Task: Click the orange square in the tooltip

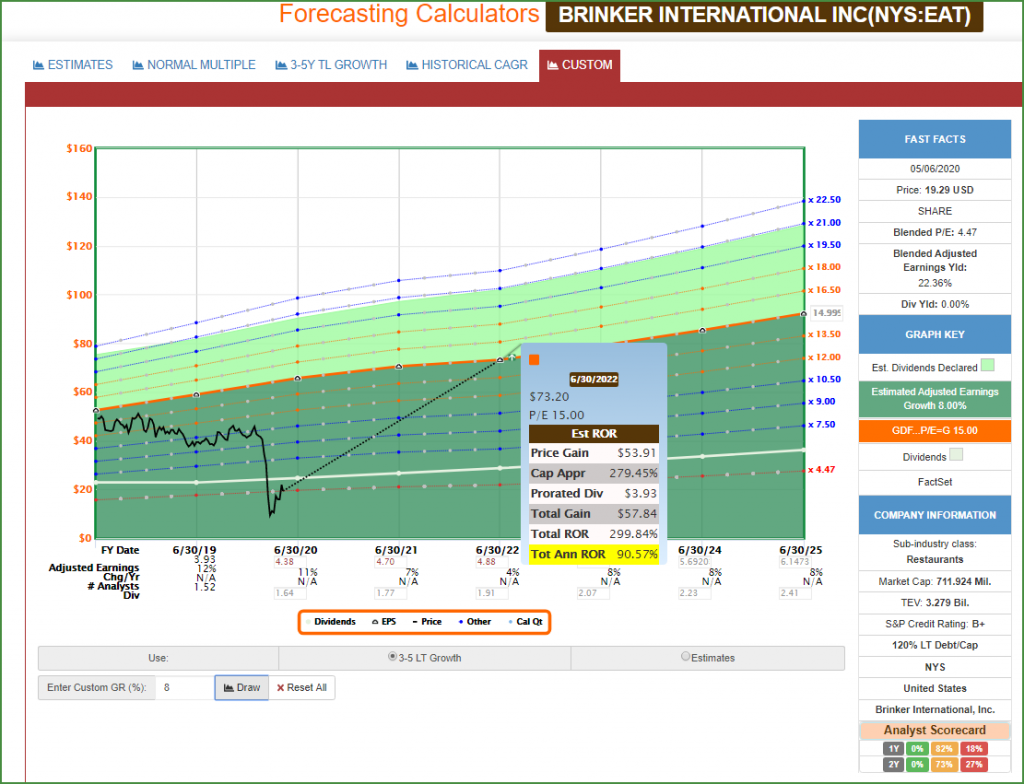Action: click(x=534, y=360)
